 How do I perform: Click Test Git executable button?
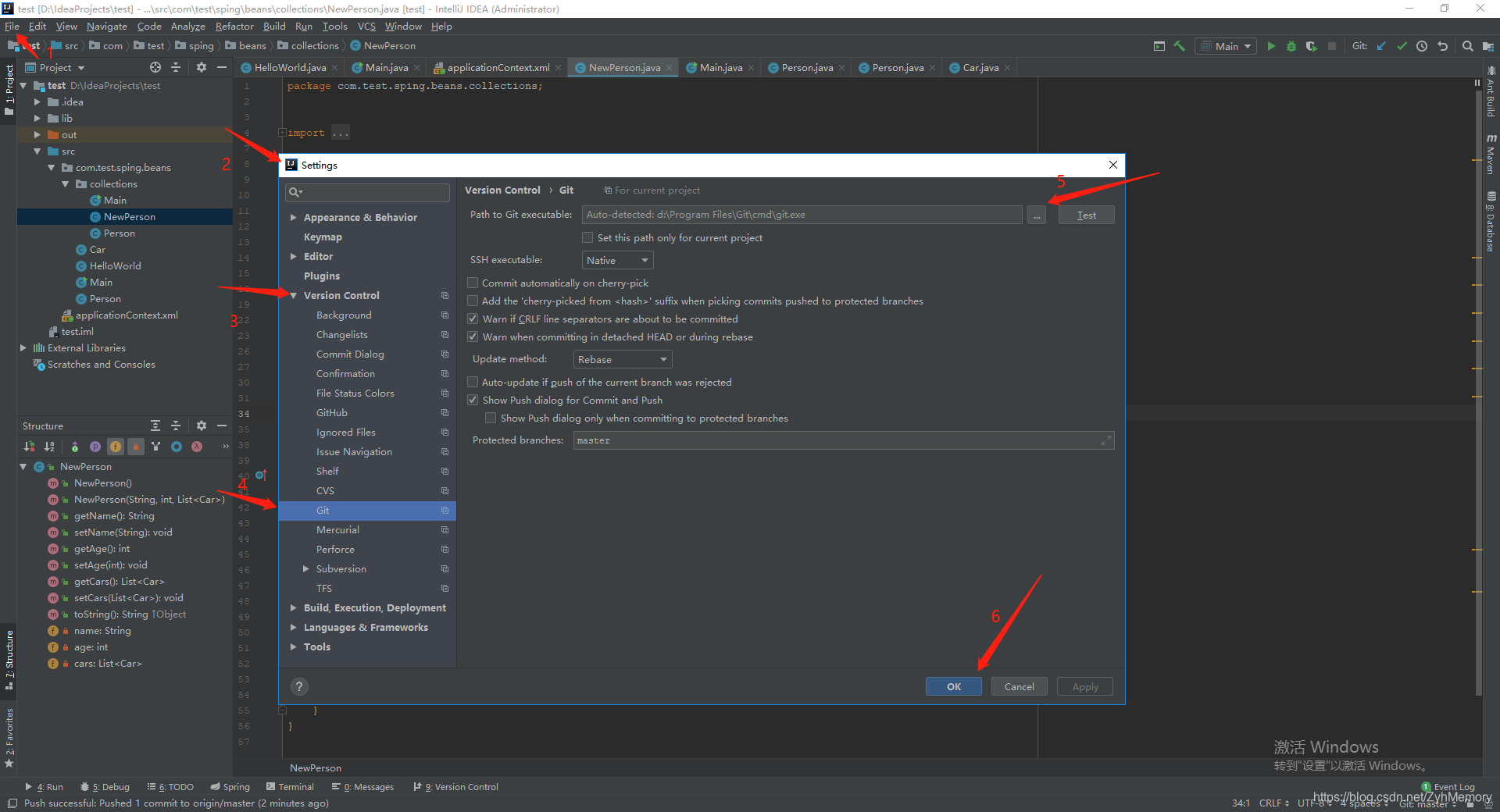tap(1086, 215)
